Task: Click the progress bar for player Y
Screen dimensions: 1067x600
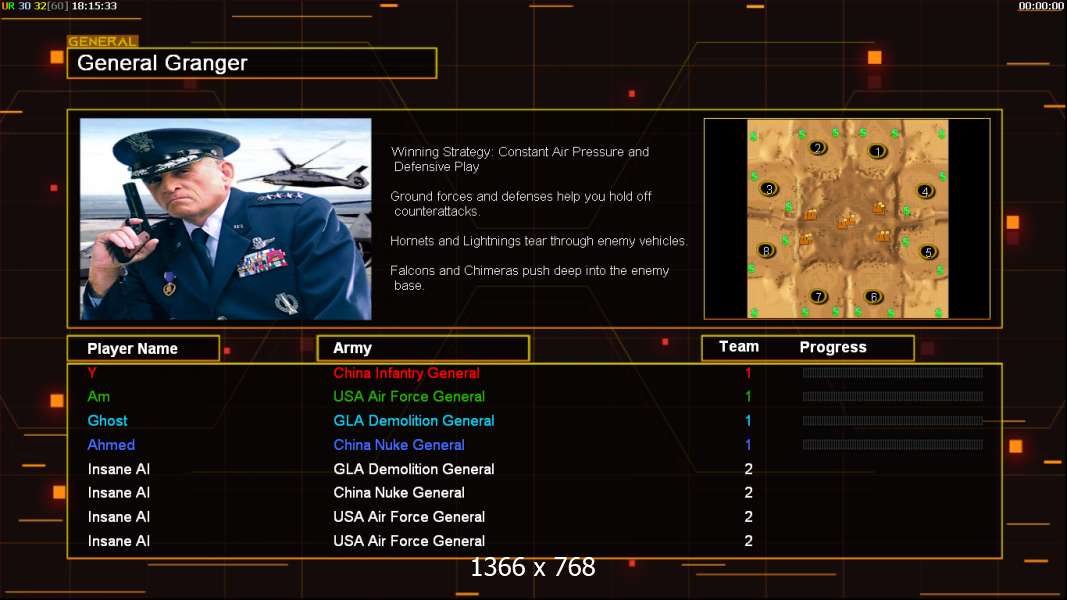Action: pyautogui.click(x=893, y=373)
